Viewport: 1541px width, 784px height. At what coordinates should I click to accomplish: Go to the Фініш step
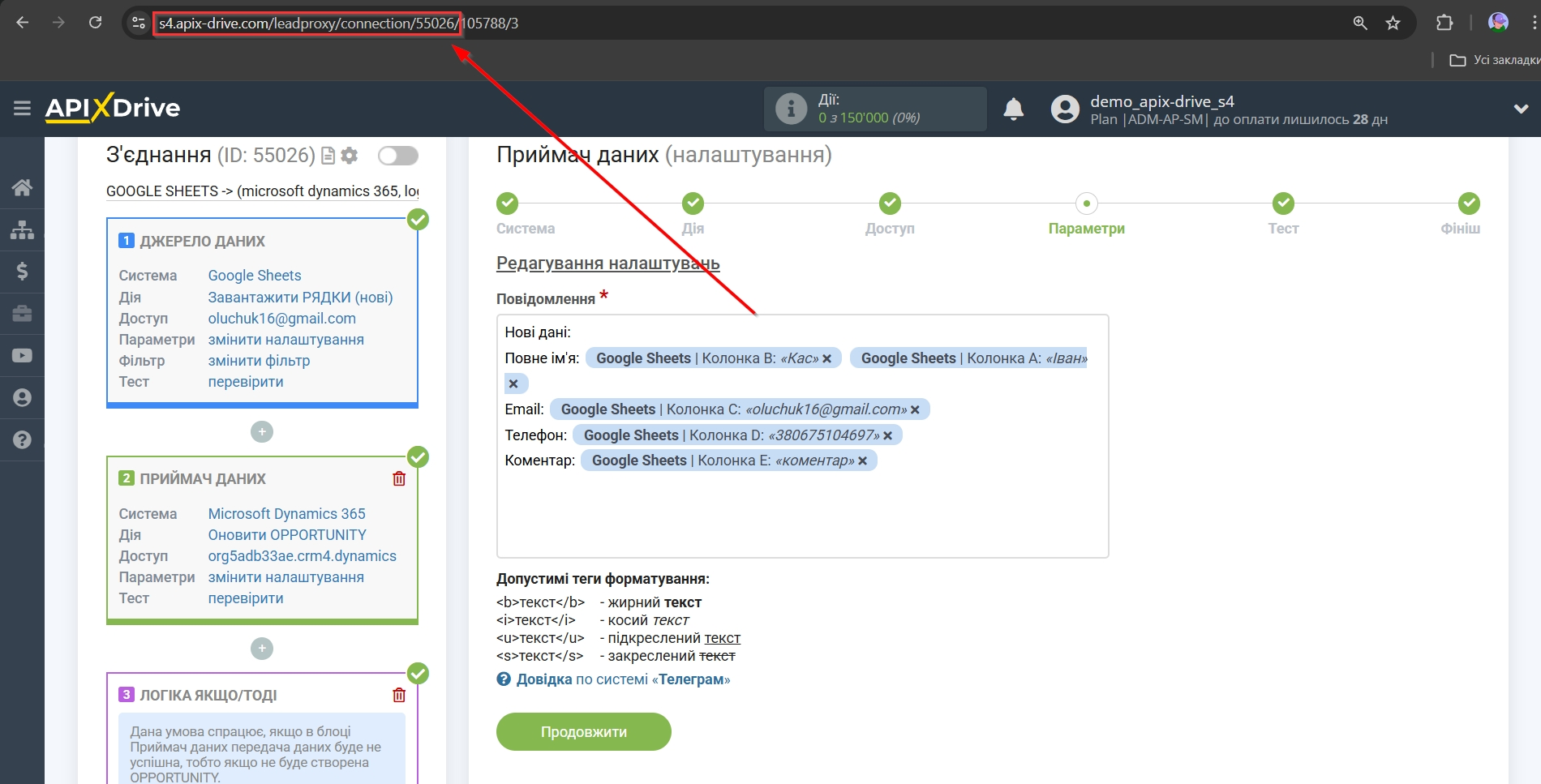(1469, 203)
